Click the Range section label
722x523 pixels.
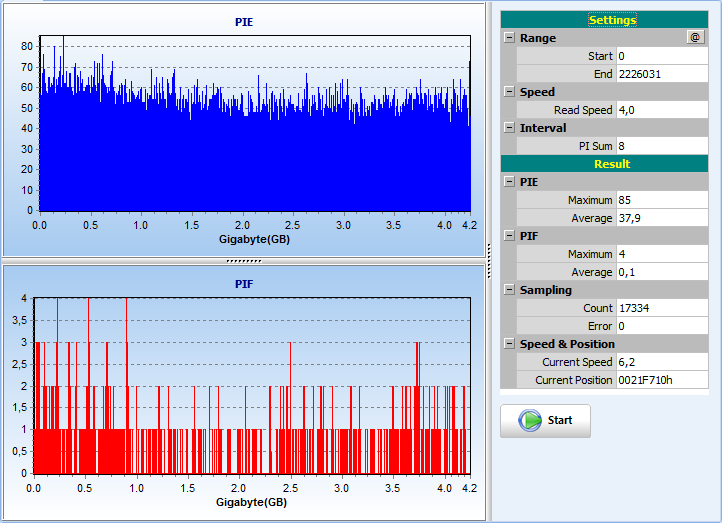point(538,38)
